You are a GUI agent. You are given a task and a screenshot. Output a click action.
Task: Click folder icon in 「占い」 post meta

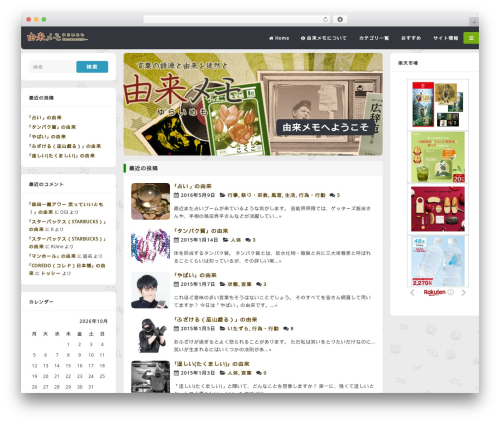(x=223, y=195)
